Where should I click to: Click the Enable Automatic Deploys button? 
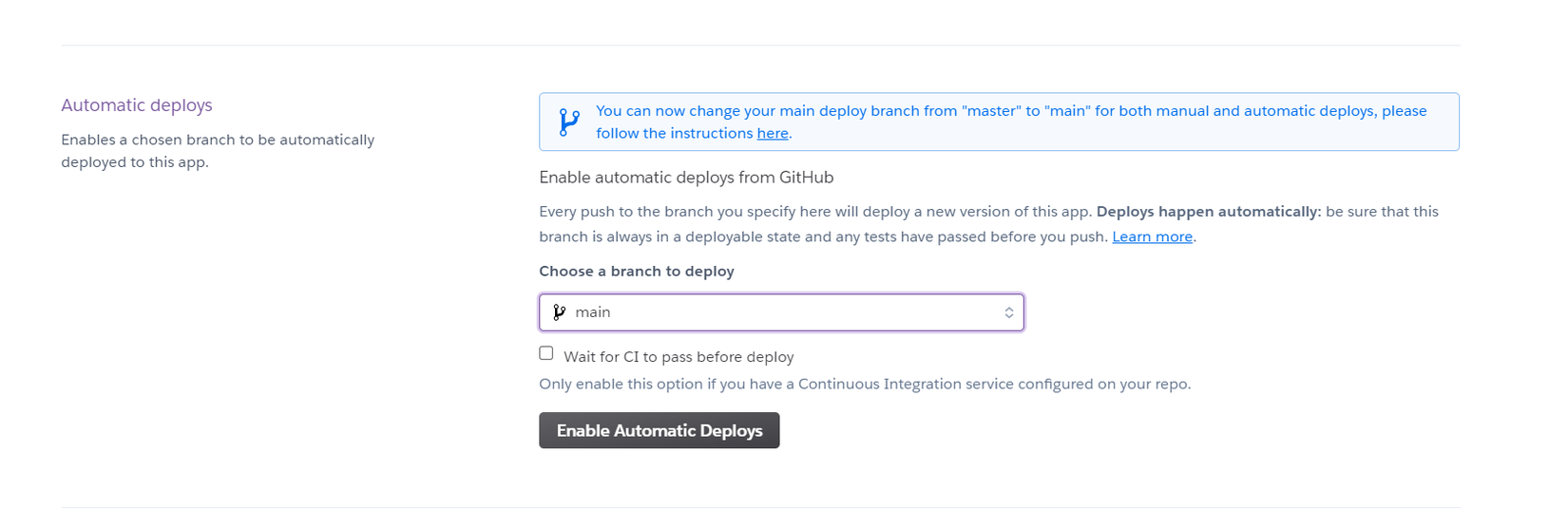click(x=660, y=430)
